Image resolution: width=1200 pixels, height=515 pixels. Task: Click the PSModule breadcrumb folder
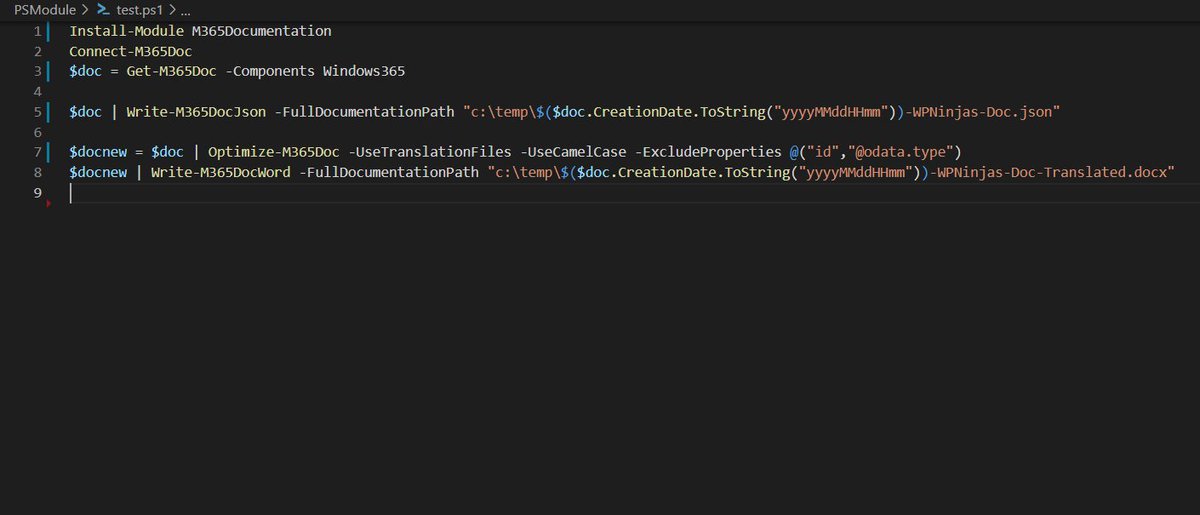(x=43, y=9)
